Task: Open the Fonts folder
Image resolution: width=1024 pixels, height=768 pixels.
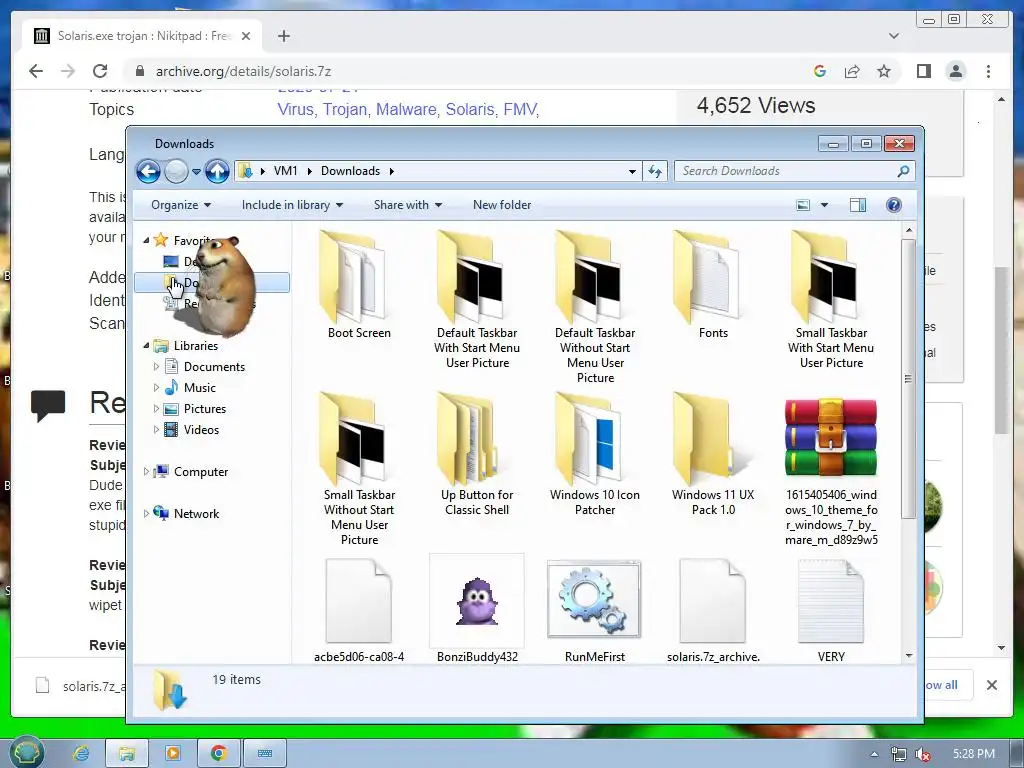Action: (712, 285)
